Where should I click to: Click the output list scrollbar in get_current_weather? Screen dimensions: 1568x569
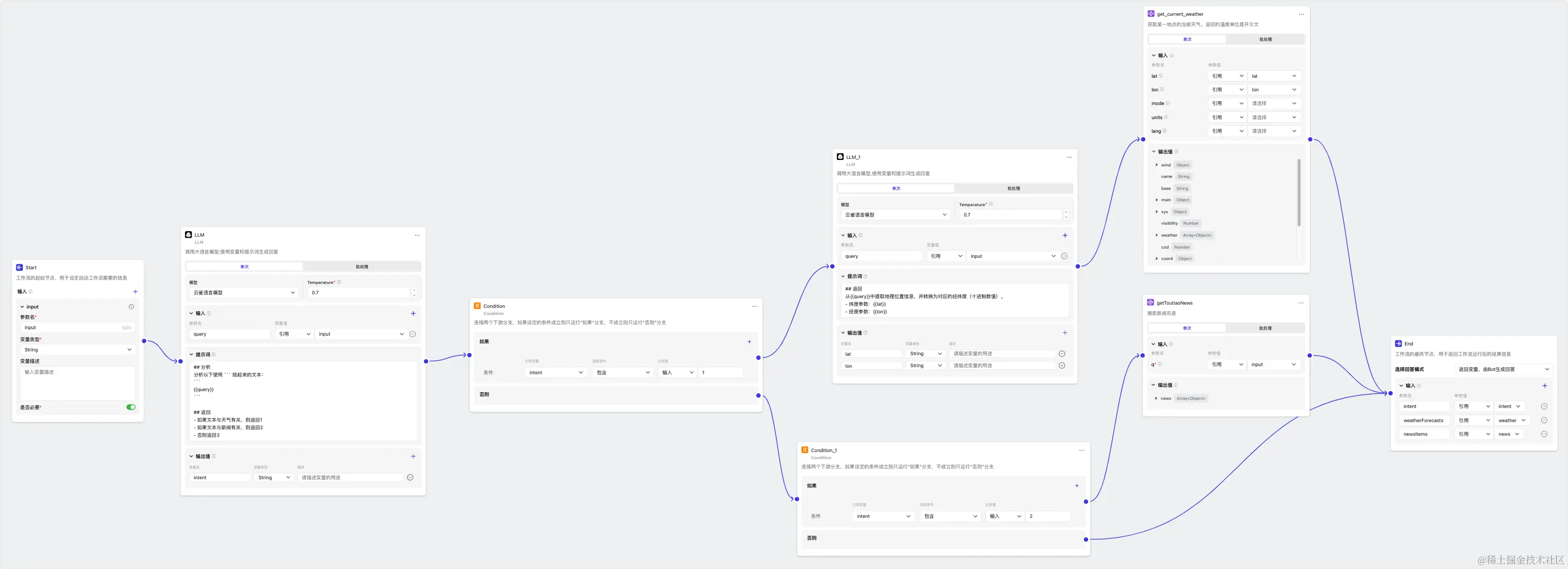pyautogui.click(x=1298, y=191)
